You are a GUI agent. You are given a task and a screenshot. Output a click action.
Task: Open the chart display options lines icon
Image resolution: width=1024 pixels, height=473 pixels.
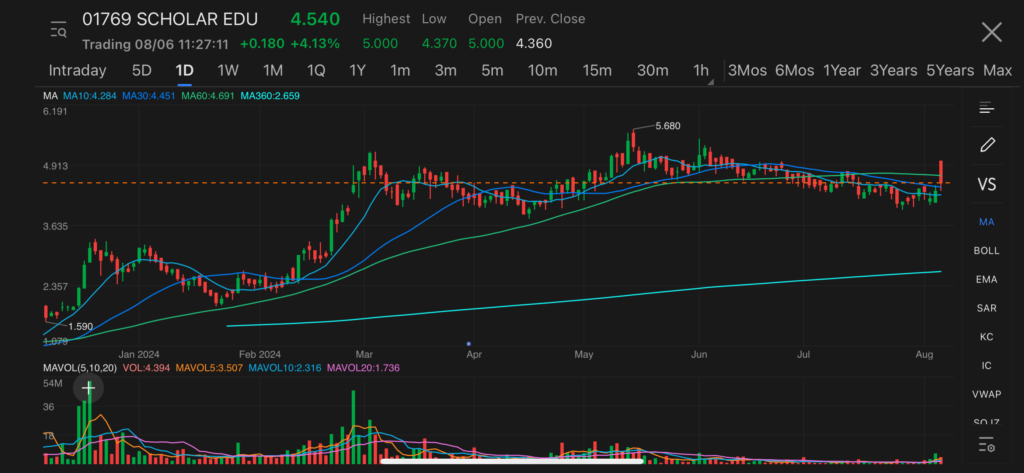click(x=986, y=108)
